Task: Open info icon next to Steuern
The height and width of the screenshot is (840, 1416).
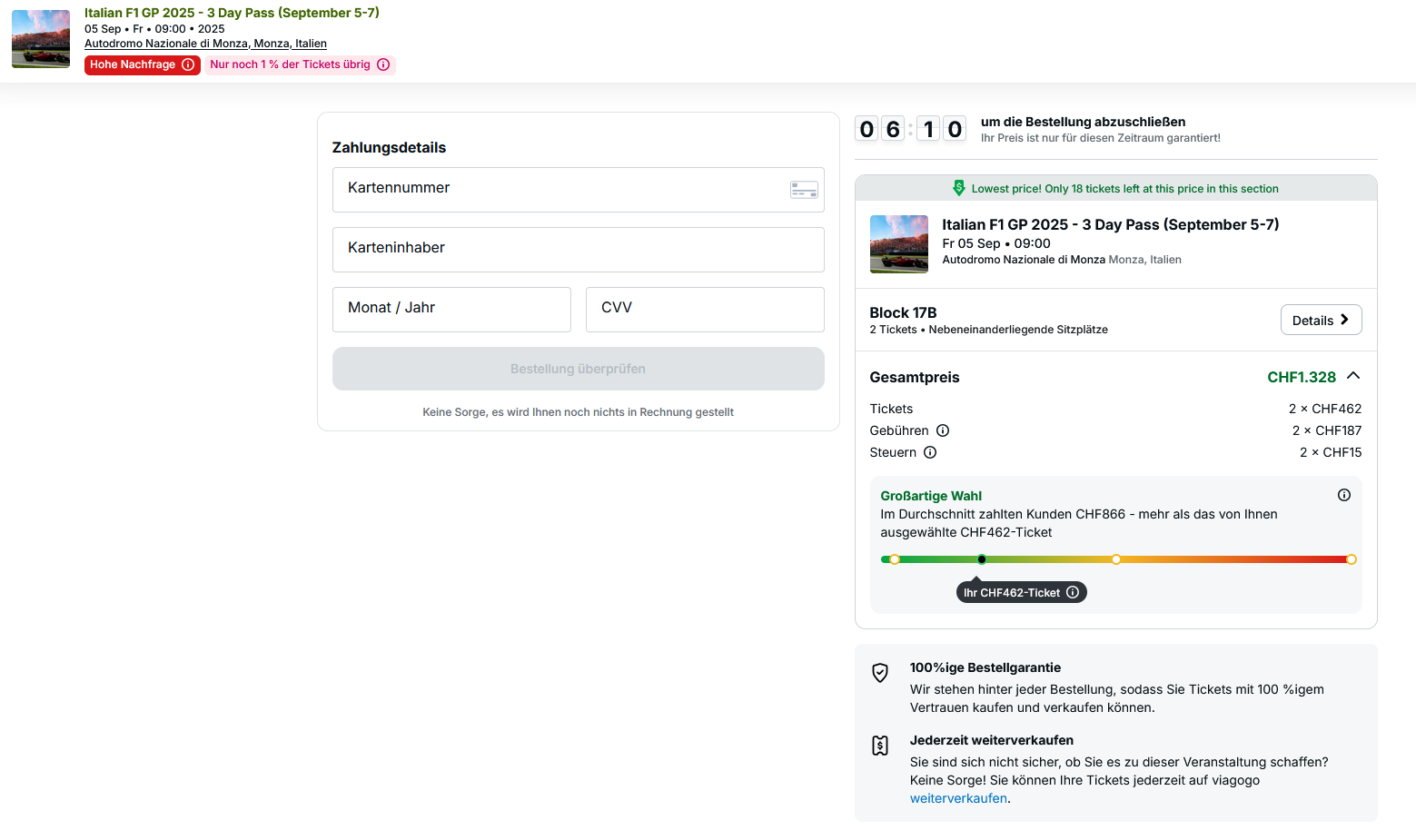Action: 930,452
